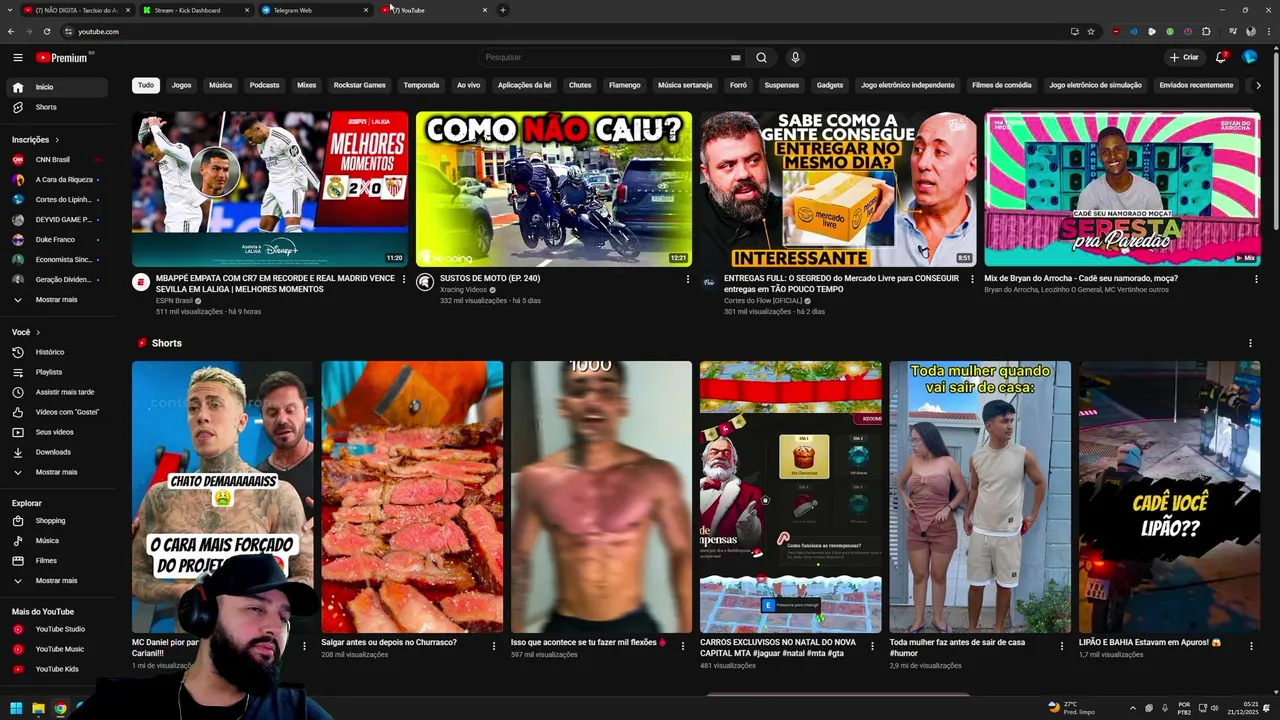
Task: Open the on-screen keyboard icon in search box
Action: 736,57
